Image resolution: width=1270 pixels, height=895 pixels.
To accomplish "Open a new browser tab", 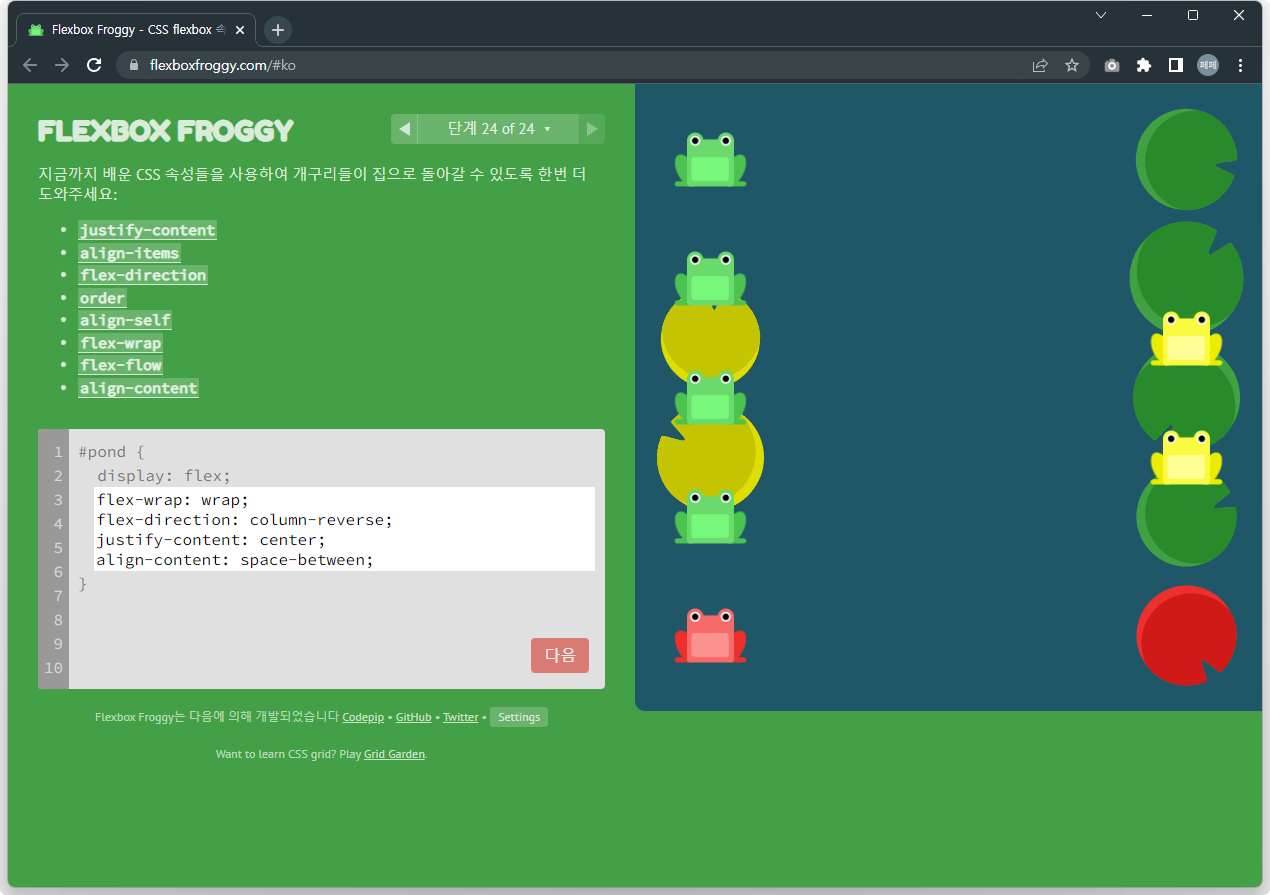I will coord(278,30).
